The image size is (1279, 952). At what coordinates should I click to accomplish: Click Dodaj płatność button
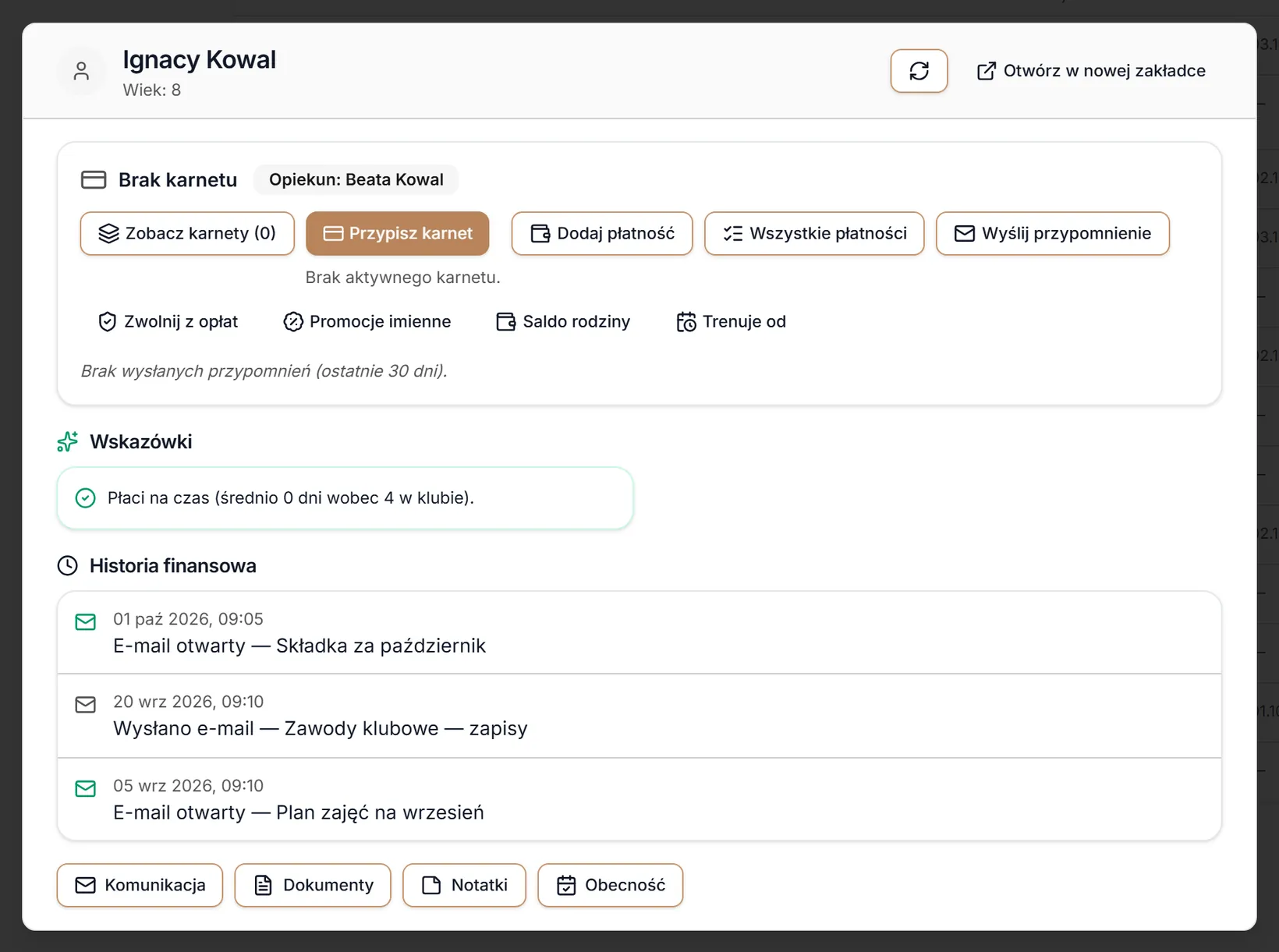pyautogui.click(x=602, y=233)
